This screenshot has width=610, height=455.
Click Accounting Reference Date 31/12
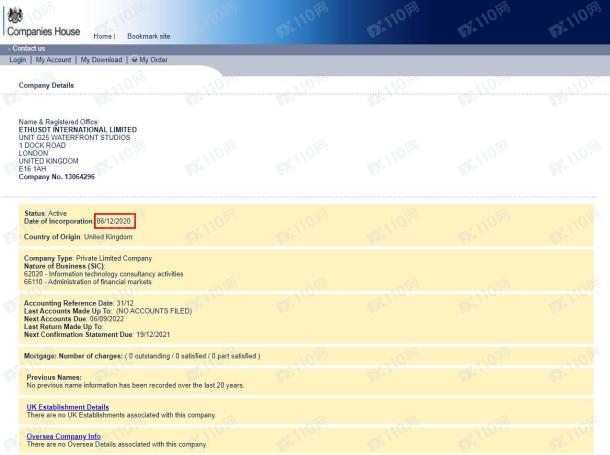pyautogui.click(x=79, y=303)
